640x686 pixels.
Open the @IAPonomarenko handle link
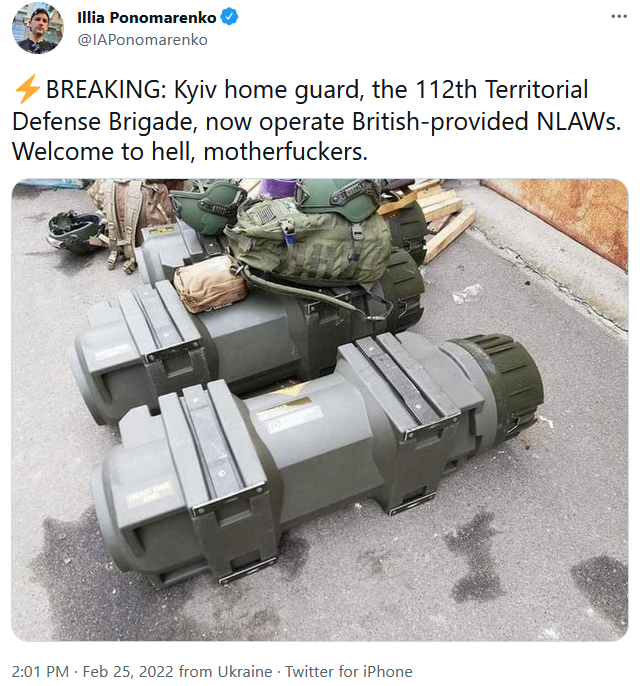pyautogui.click(x=143, y=40)
